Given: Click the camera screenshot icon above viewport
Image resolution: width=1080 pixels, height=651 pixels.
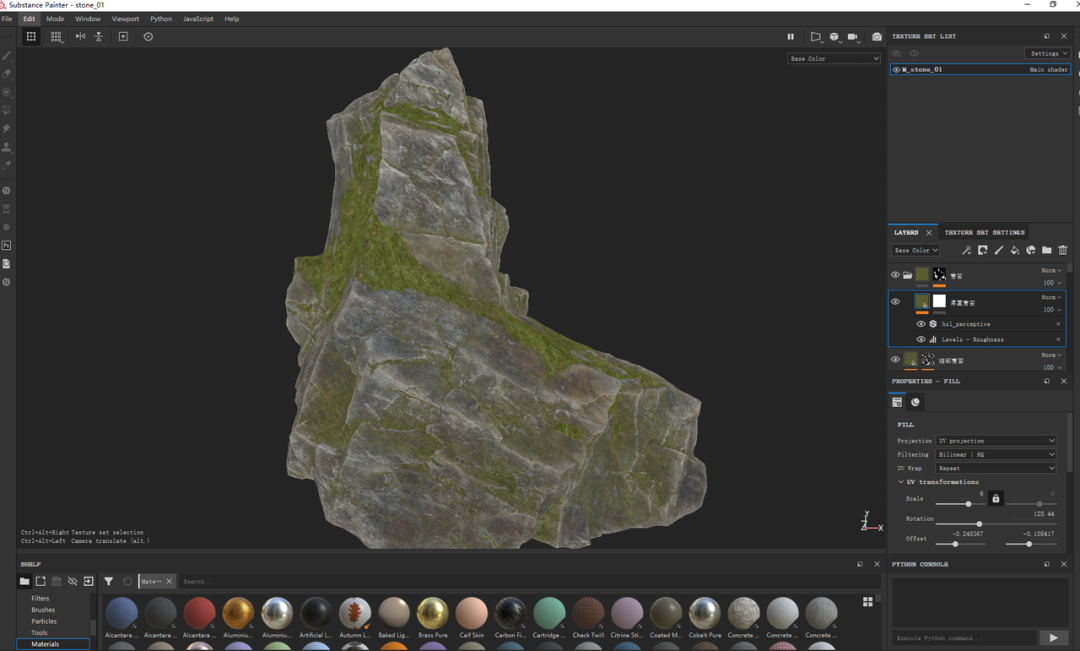Looking at the screenshot, I should pos(876,37).
